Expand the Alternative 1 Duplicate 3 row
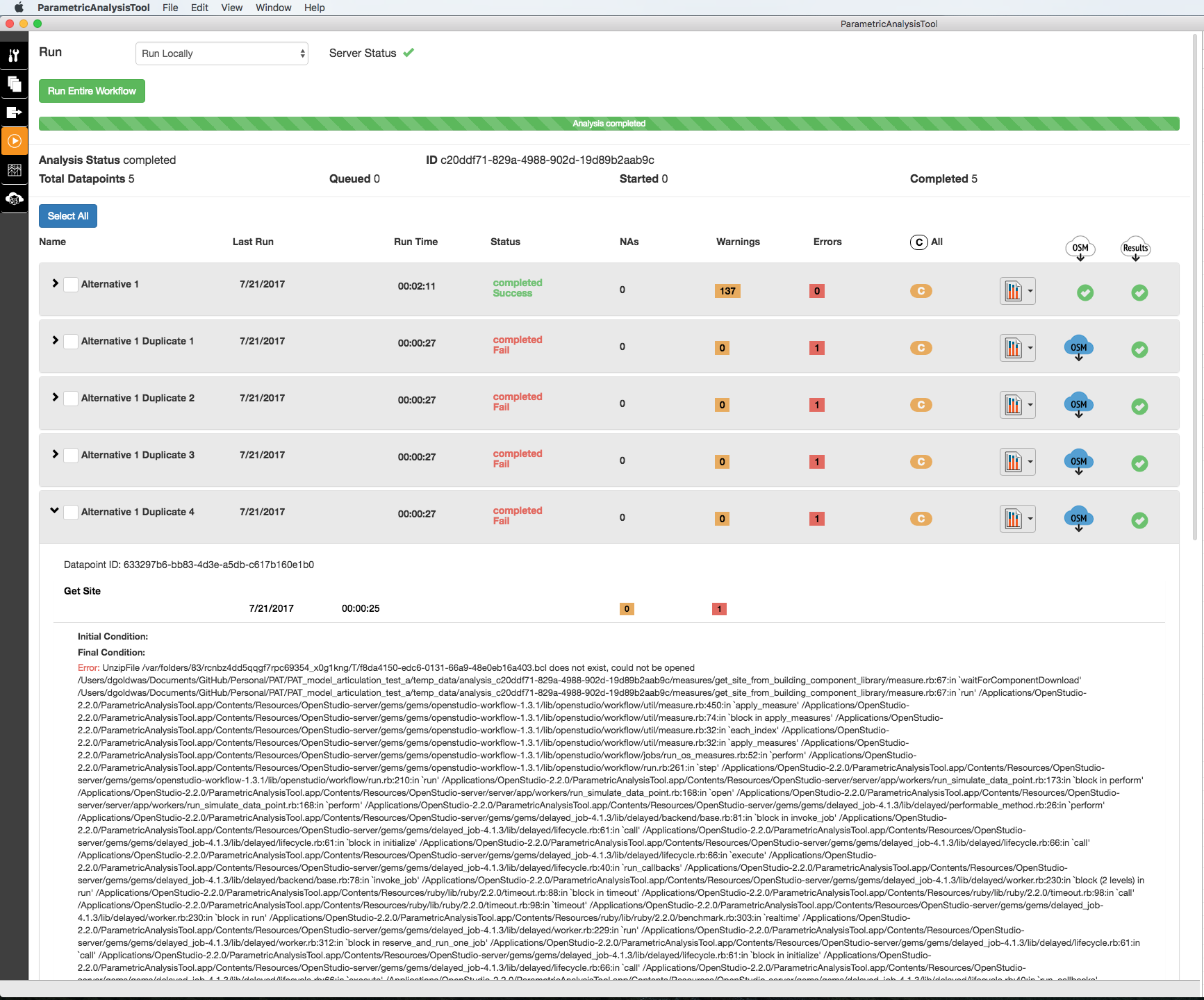Image resolution: width=1204 pixels, height=1000 pixels. coord(55,454)
